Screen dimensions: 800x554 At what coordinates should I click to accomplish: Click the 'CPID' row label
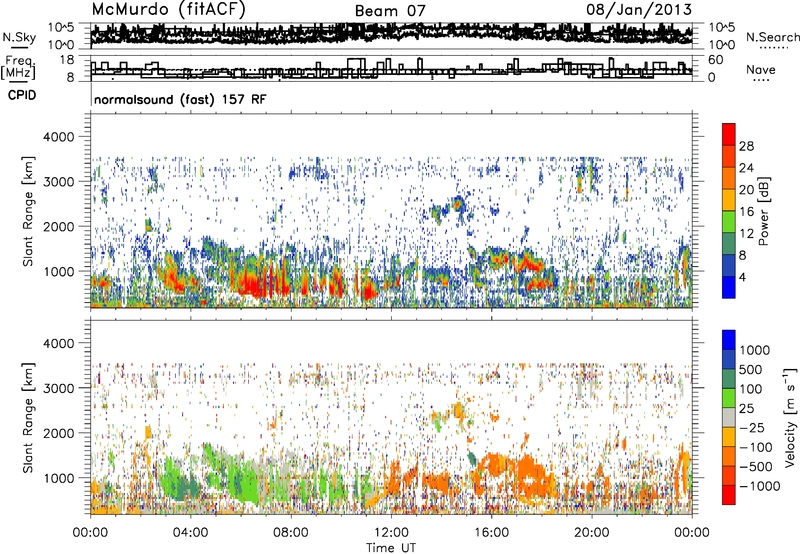click(22, 95)
